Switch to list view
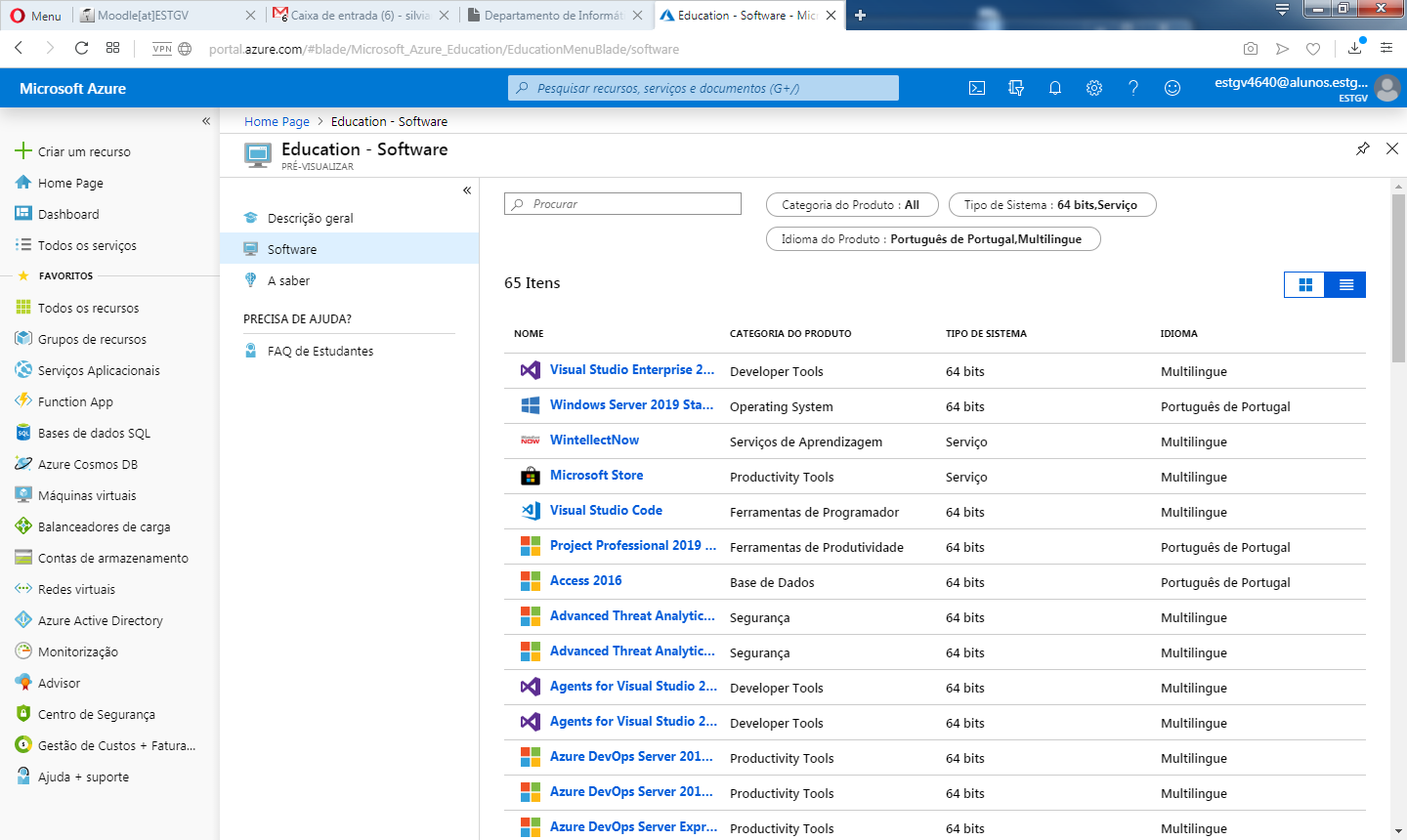The width and height of the screenshot is (1407, 840). (x=1345, y=284)
